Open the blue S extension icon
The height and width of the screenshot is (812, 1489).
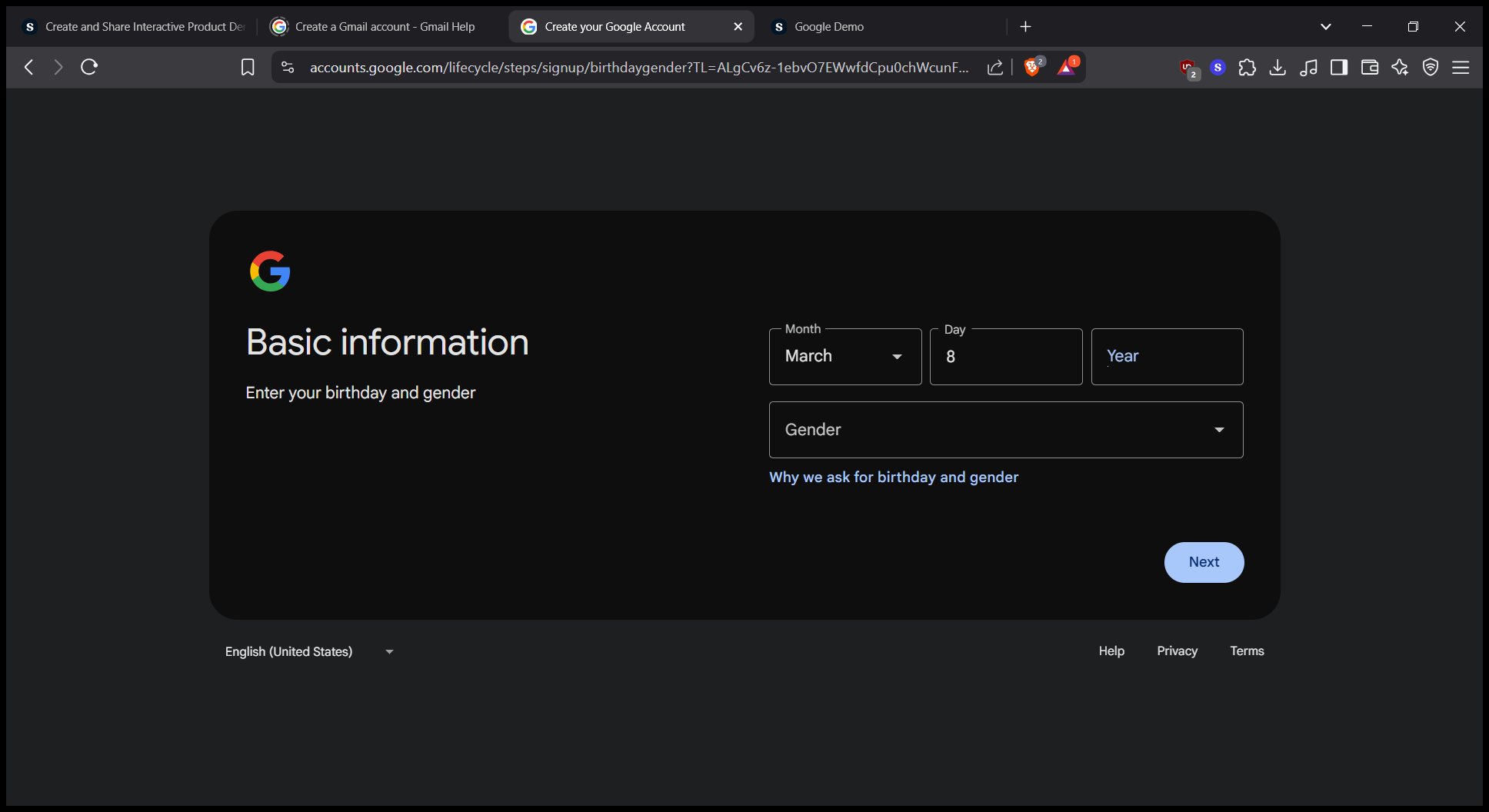click(x=1218, y=68)
